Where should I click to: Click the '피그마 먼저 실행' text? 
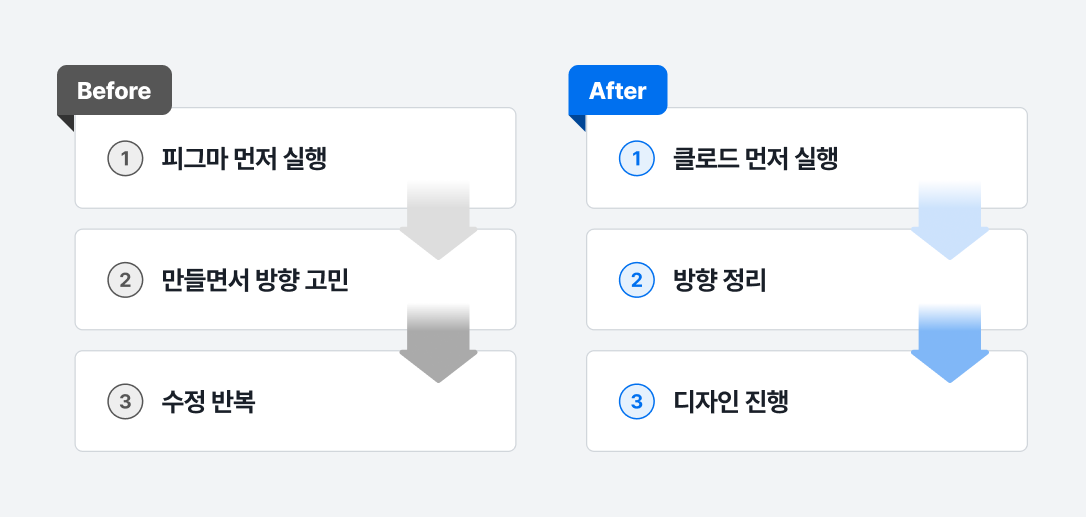pos(244,159)
